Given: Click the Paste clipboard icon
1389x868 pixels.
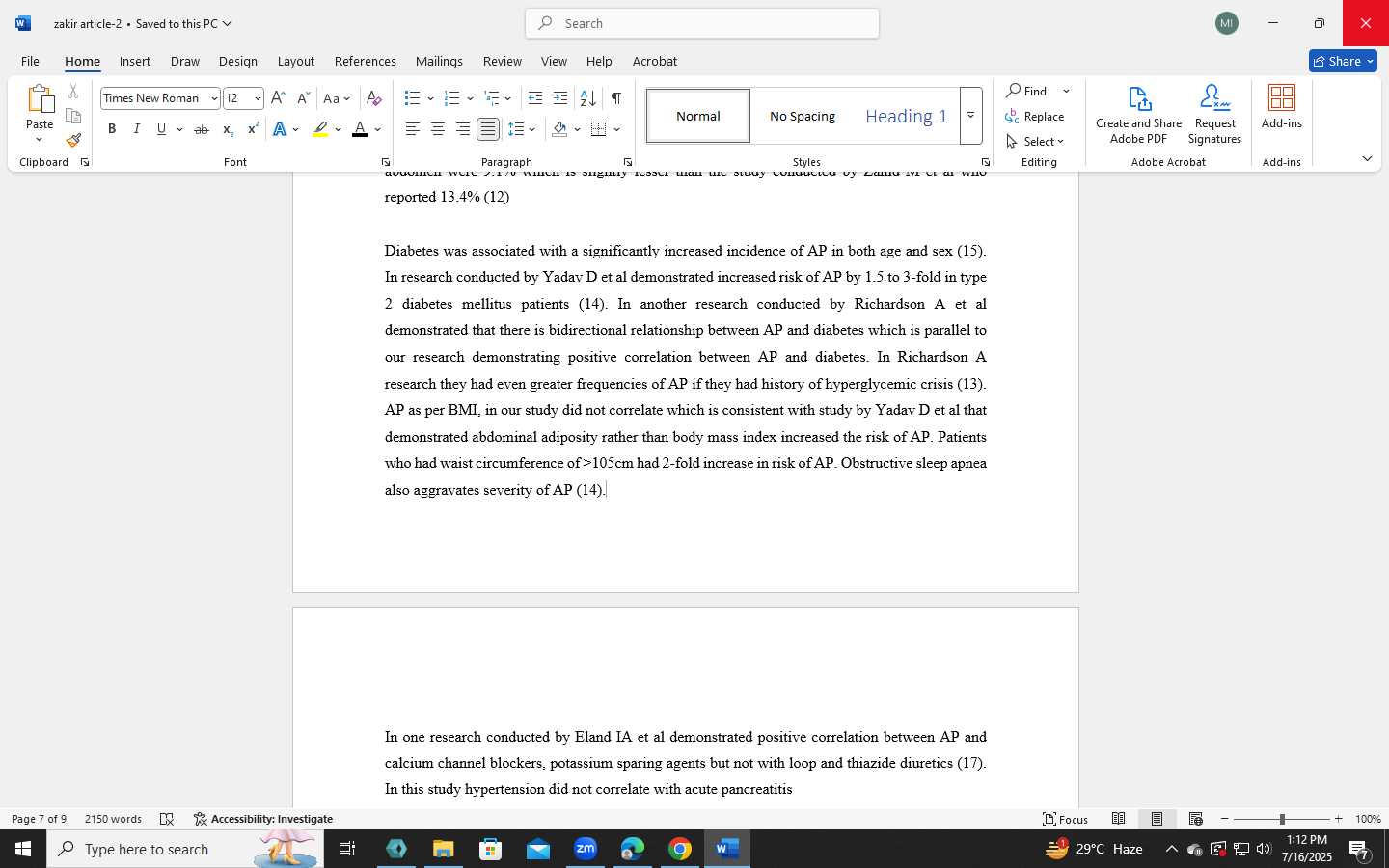Looking at the screenshot, I should tap(40, 98).
